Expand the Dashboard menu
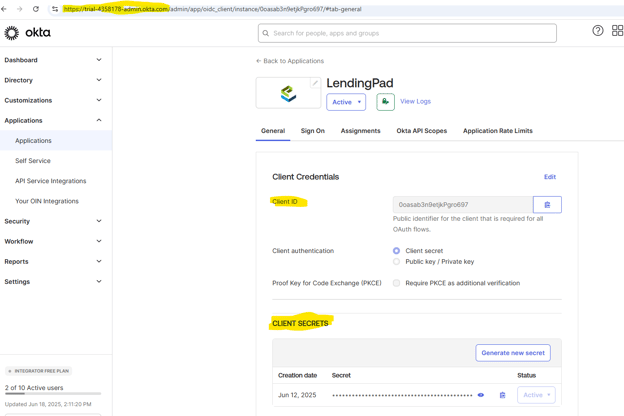This screenshot has width=624, height=416. [53, 60]
